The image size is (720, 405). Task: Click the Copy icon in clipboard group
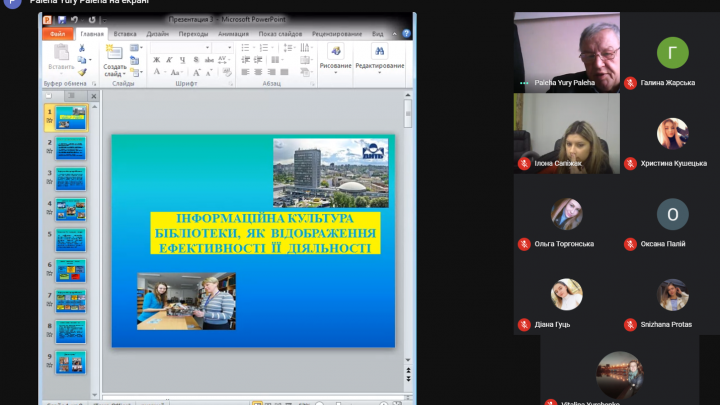82,60
